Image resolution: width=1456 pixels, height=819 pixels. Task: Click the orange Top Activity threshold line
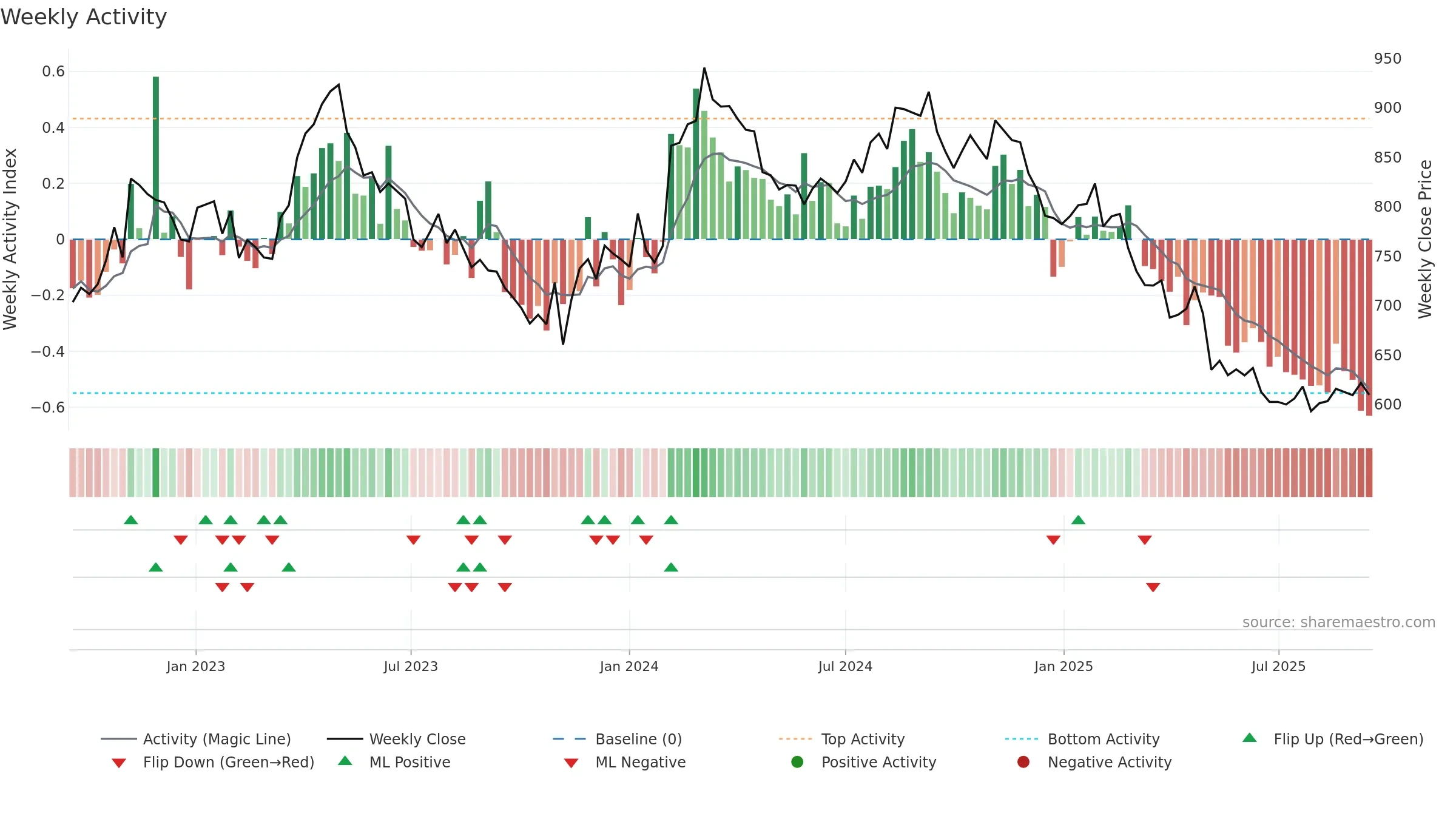[721, 118]
